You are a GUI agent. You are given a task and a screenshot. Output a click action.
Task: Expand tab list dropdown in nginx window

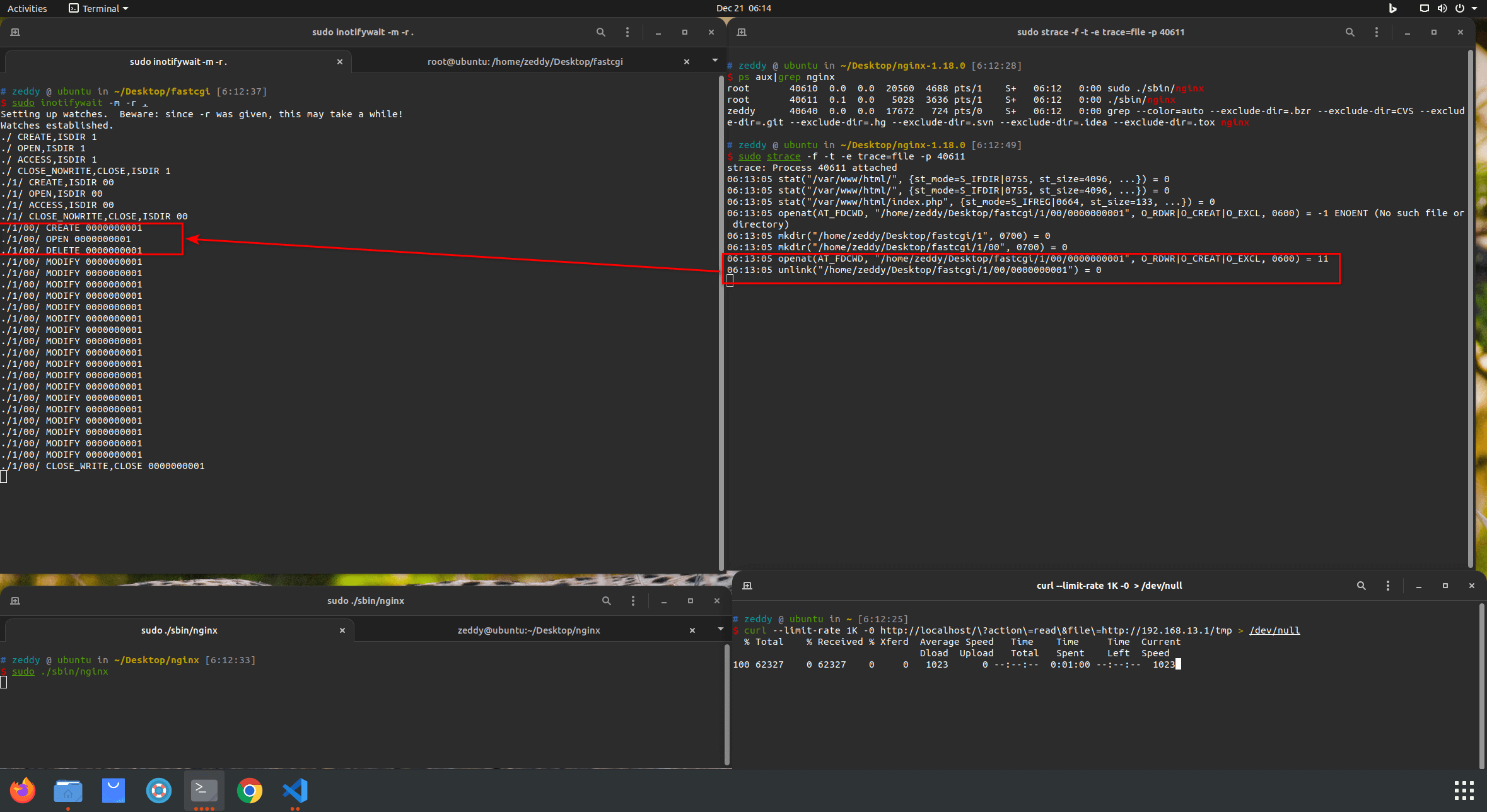(720, 629)
